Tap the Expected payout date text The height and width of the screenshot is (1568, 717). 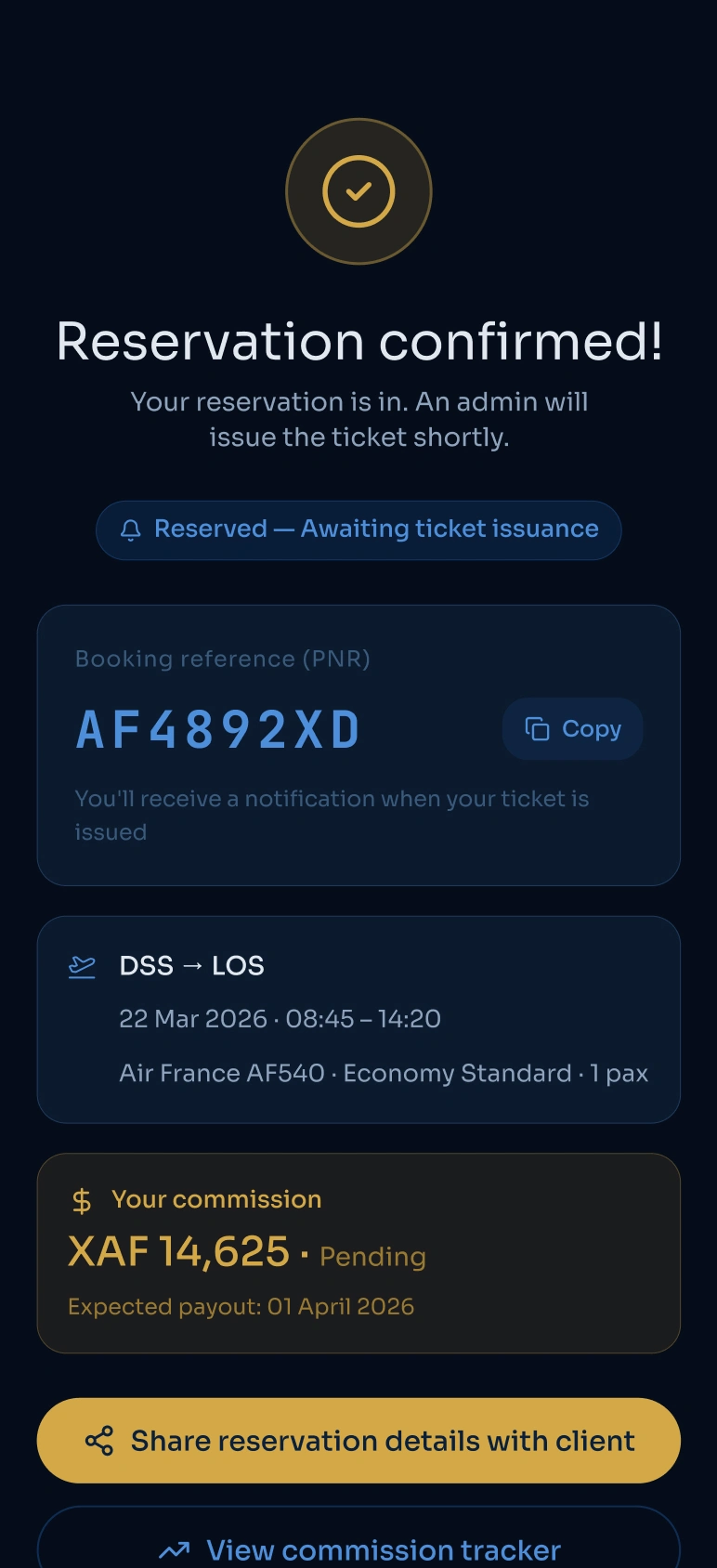(241, 1307)
